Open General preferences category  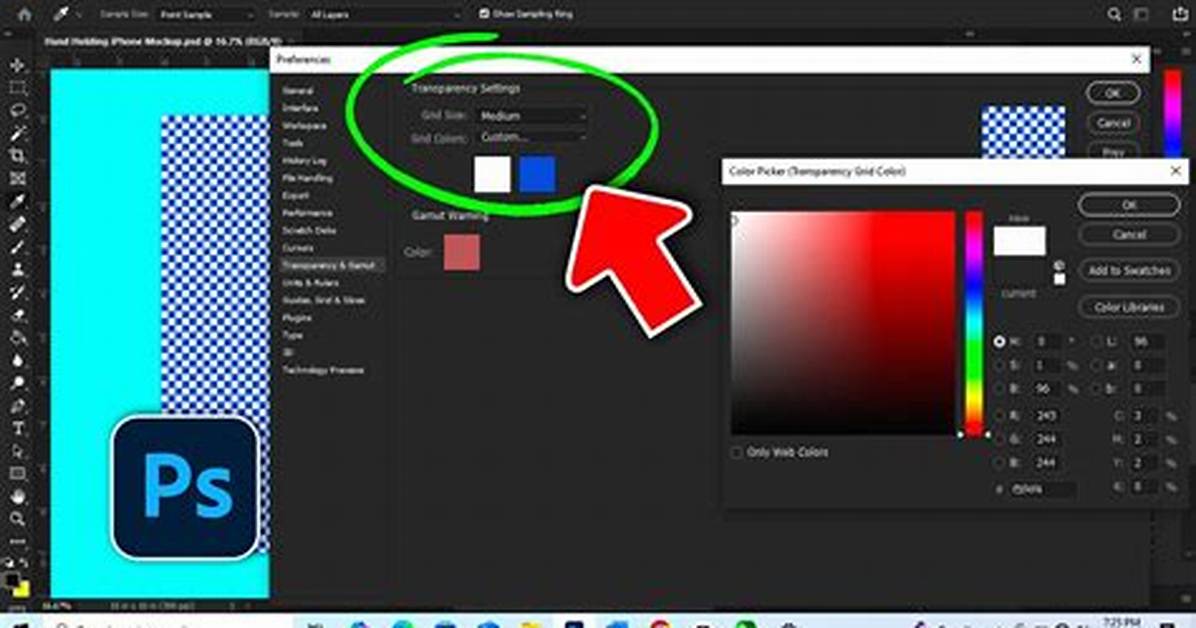pyautogui.click(x=297, y=91)
